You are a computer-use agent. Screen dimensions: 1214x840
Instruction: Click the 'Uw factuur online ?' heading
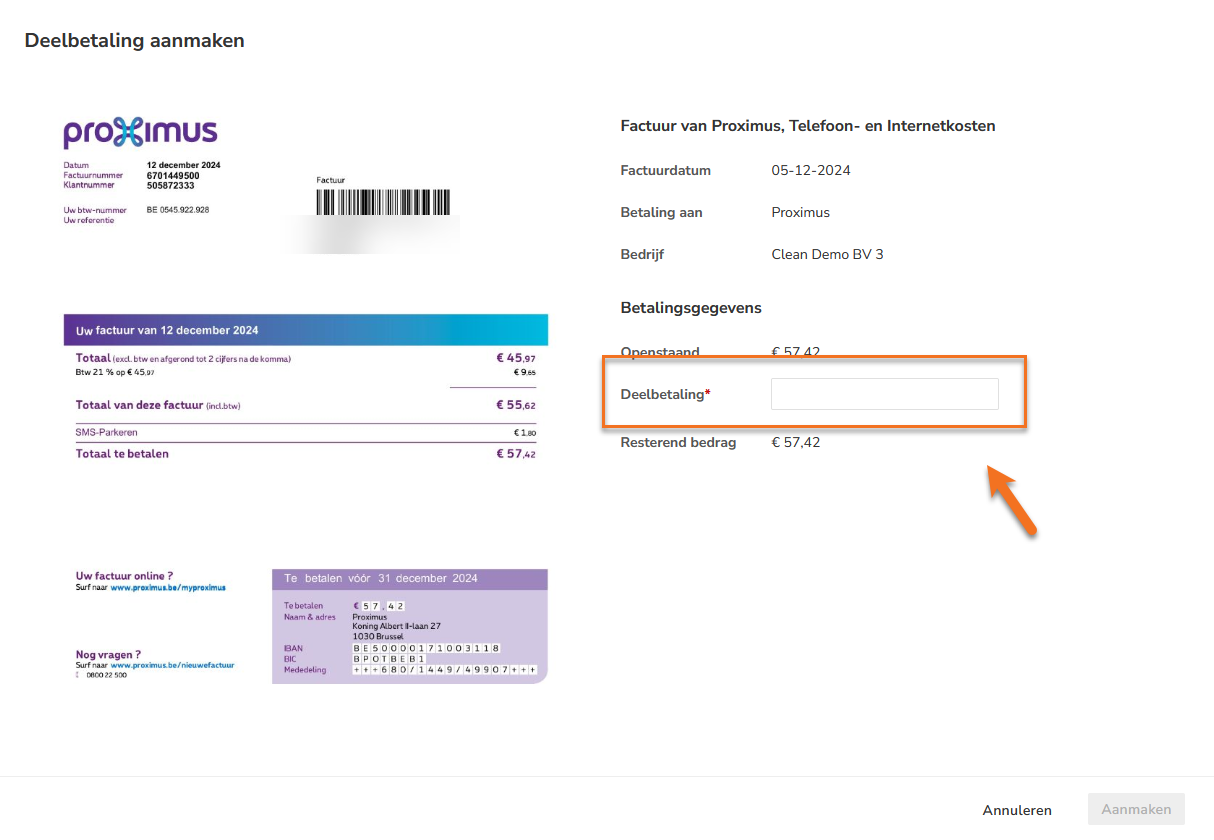click(124, 576)
